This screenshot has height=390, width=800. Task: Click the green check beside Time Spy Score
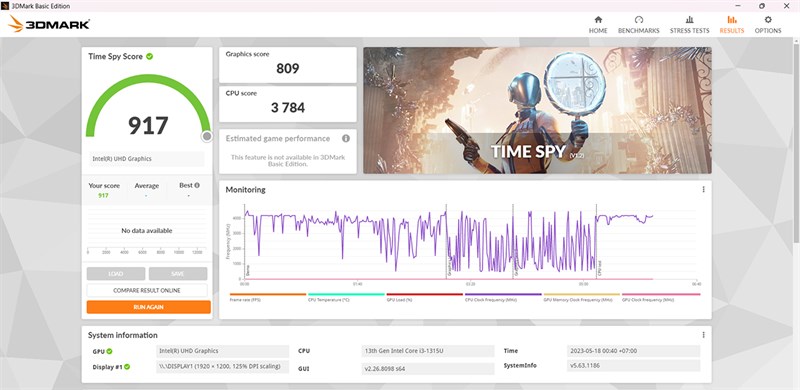[x=149, y=56]
